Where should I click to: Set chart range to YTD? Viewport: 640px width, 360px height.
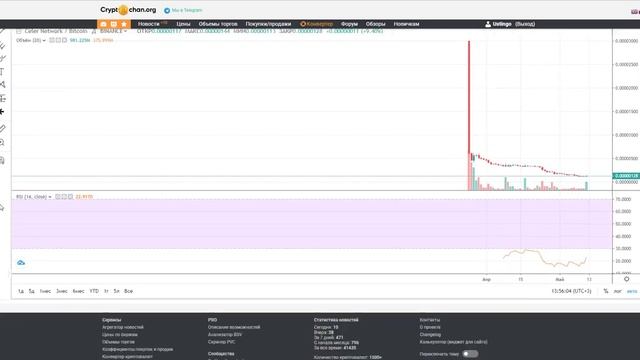(94, 291)
